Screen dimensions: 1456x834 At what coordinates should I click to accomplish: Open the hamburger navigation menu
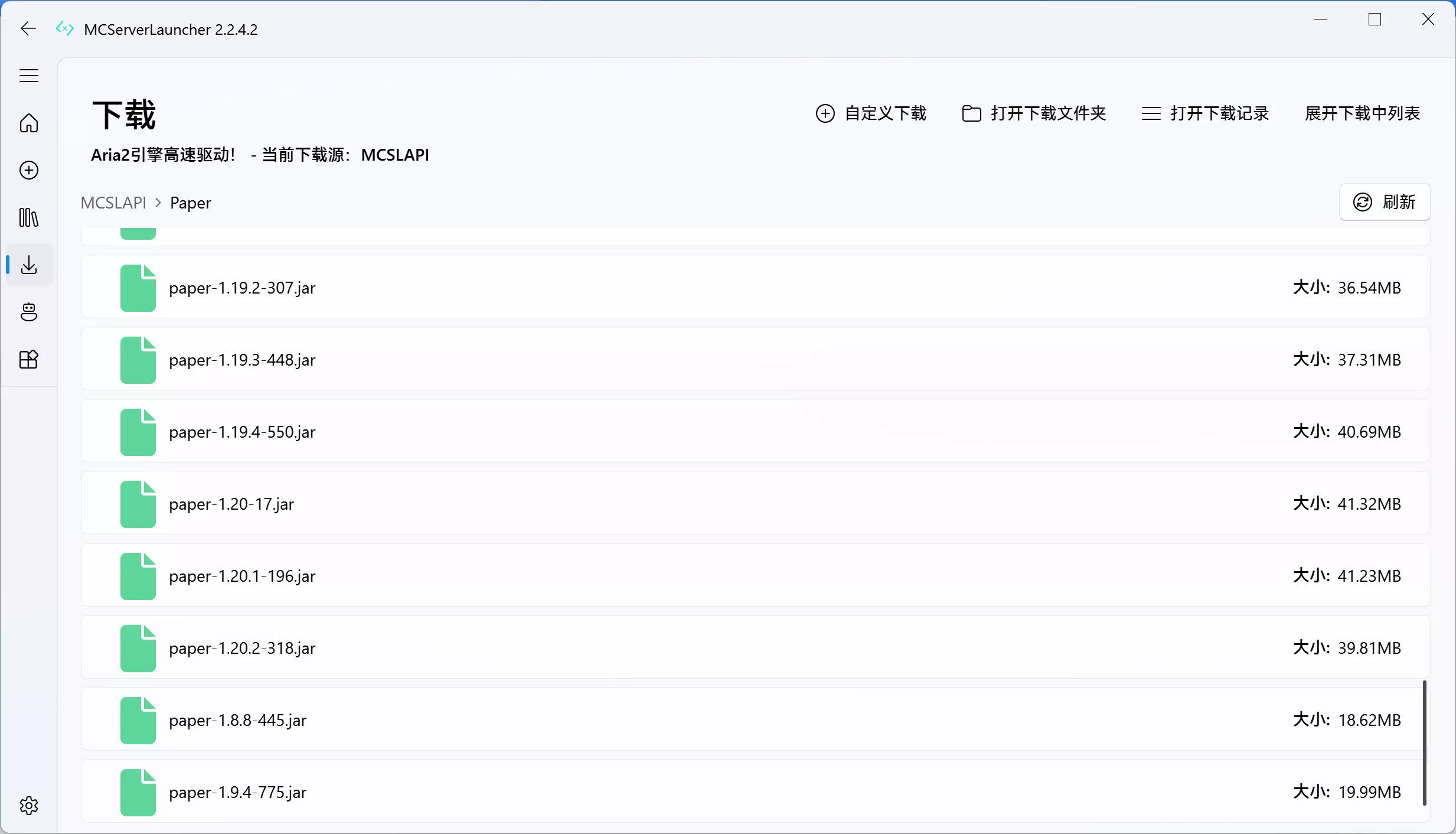point(28,76)
